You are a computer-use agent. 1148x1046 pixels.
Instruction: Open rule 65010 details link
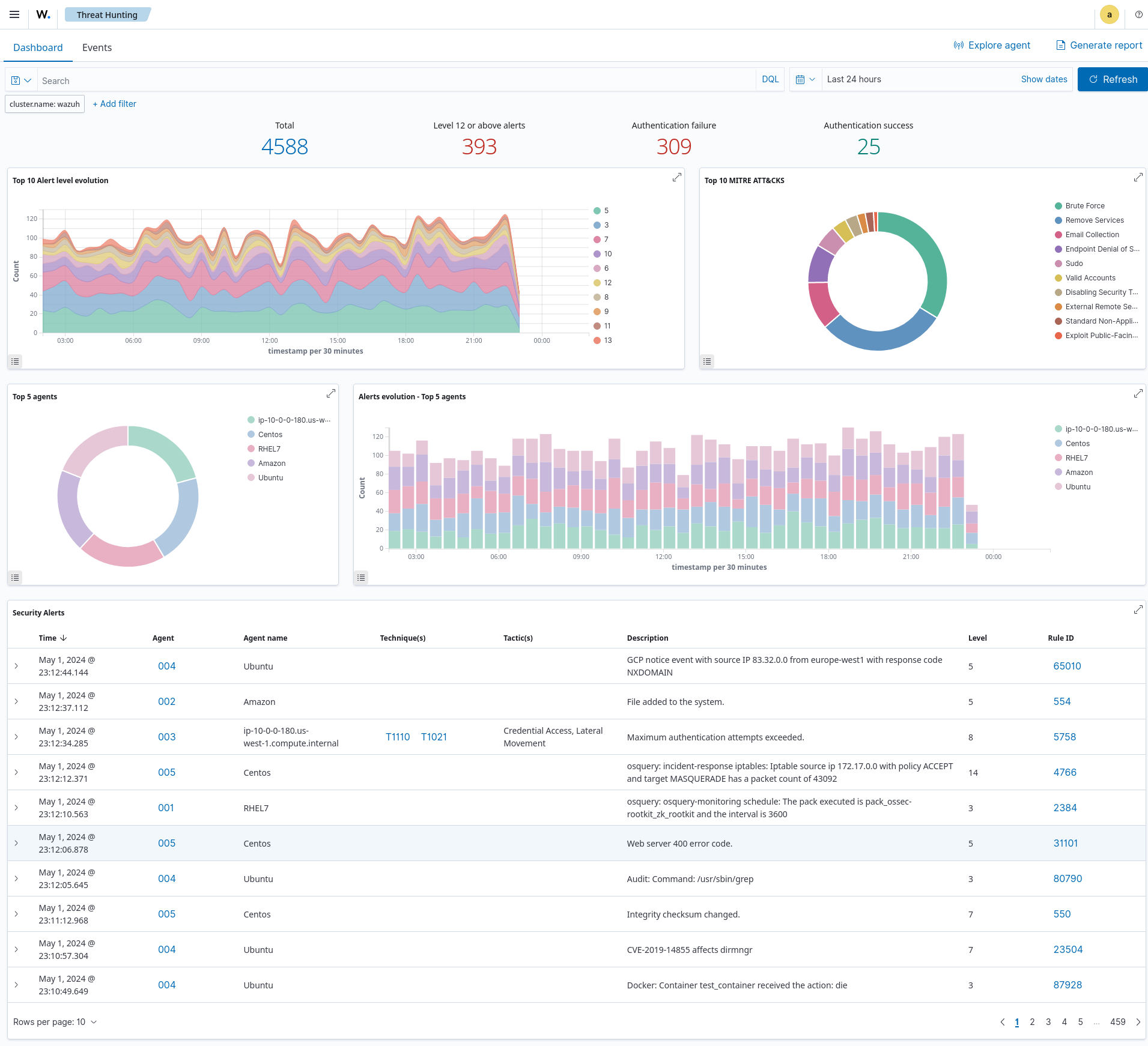coord(1067,666)
